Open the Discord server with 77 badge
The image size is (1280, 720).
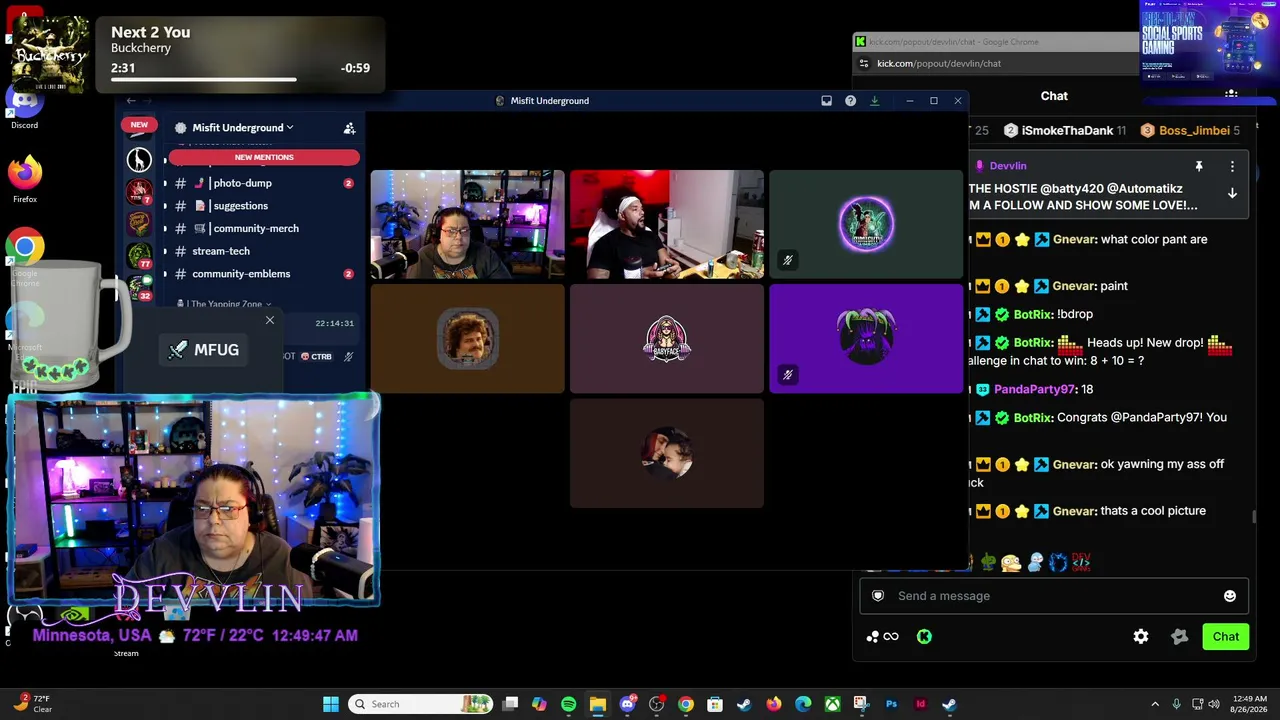(139, 255)
